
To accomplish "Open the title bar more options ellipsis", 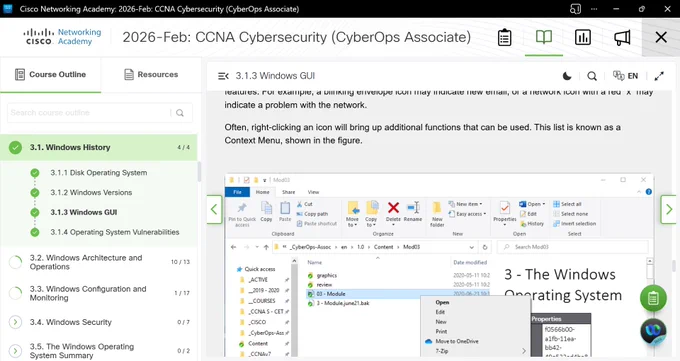I will 594,9.
